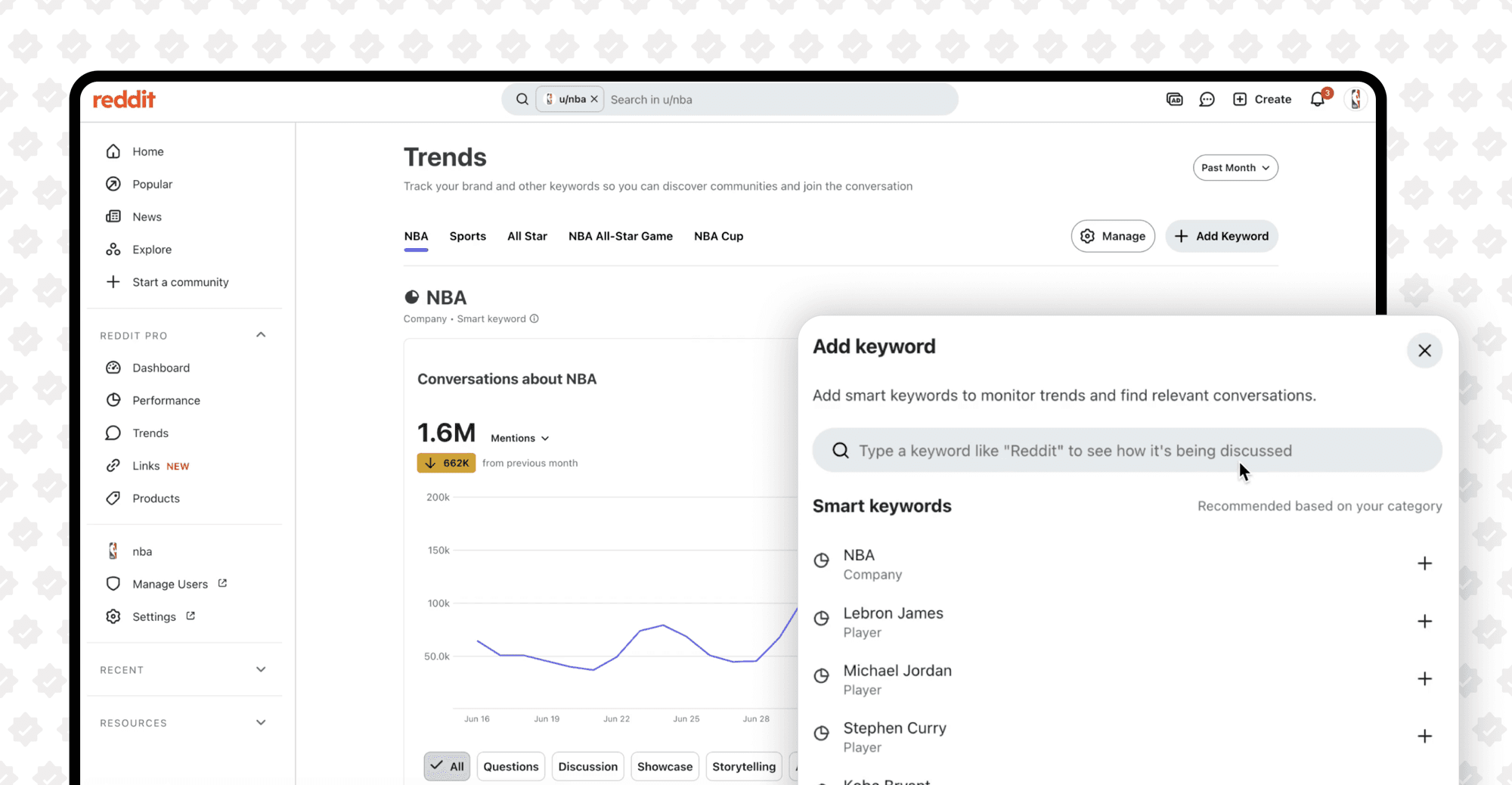The image size is (1512, 785).
Task: Click the keyword search input field
Action: point(1127,451)
